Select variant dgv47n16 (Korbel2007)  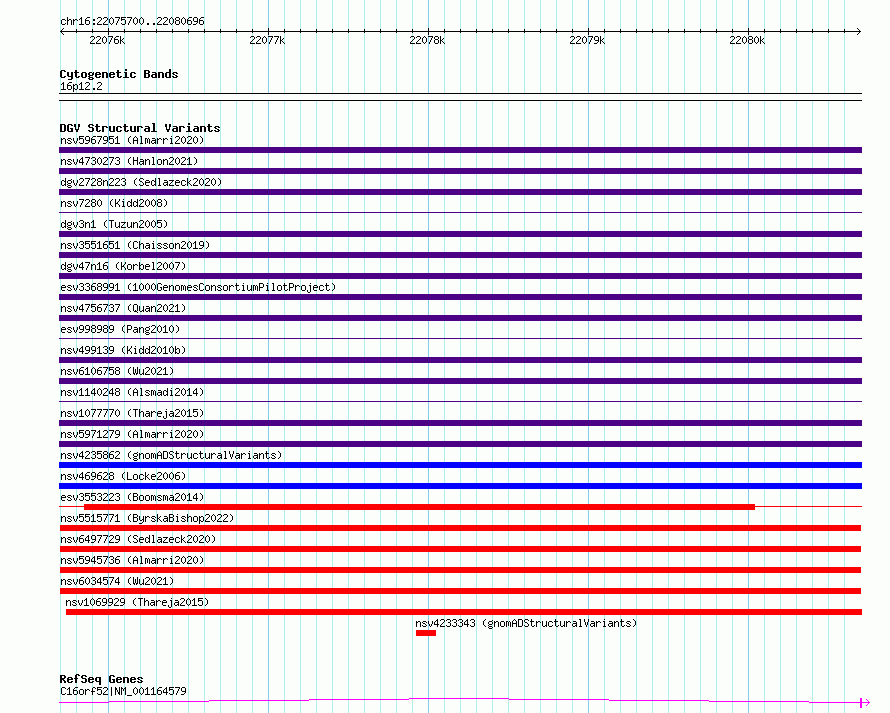tap(123, 266)
